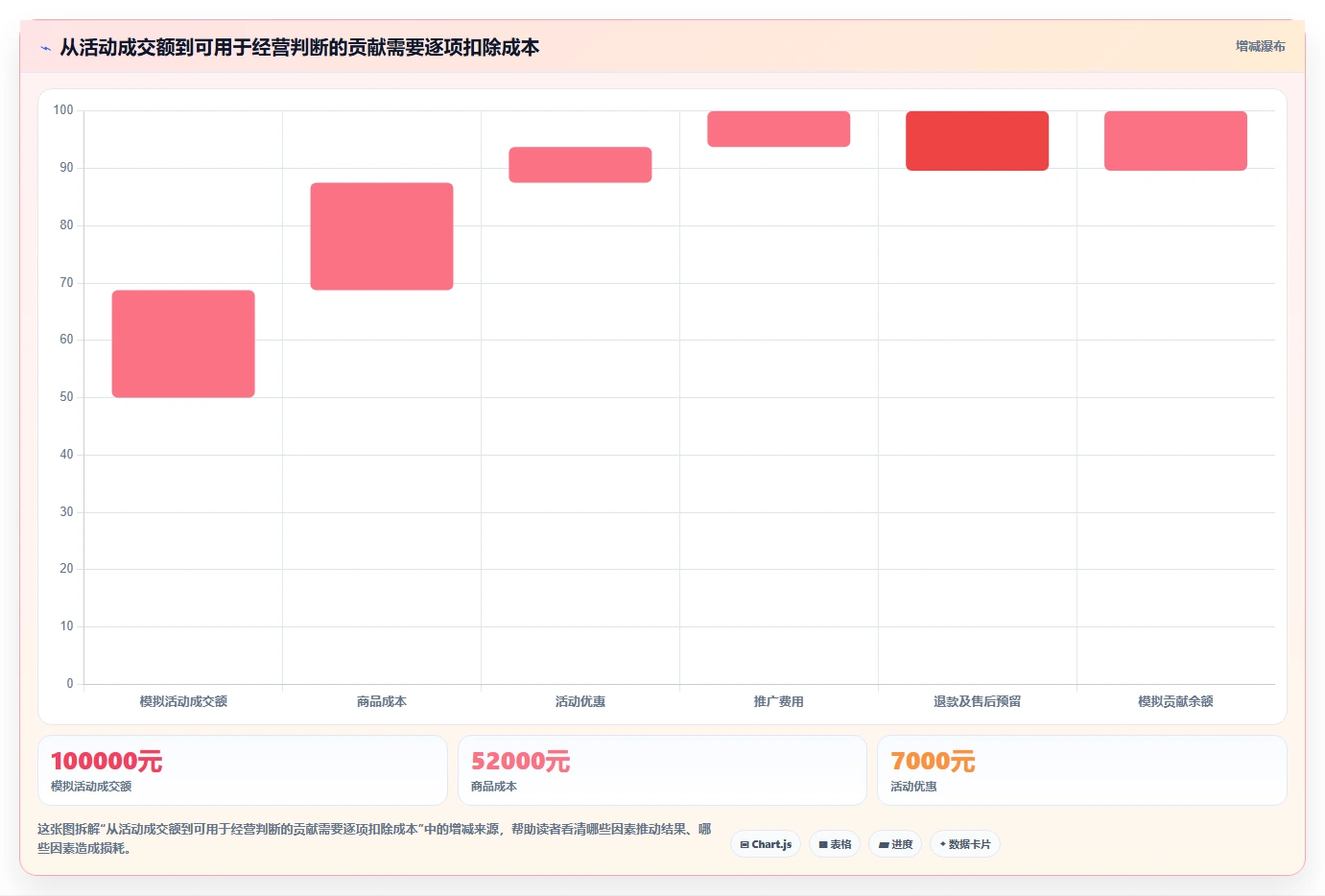This screenshot has width=1325, height=896.
Task: Click the 活动优惠 bar in the chart
Action: coord(580,165)
